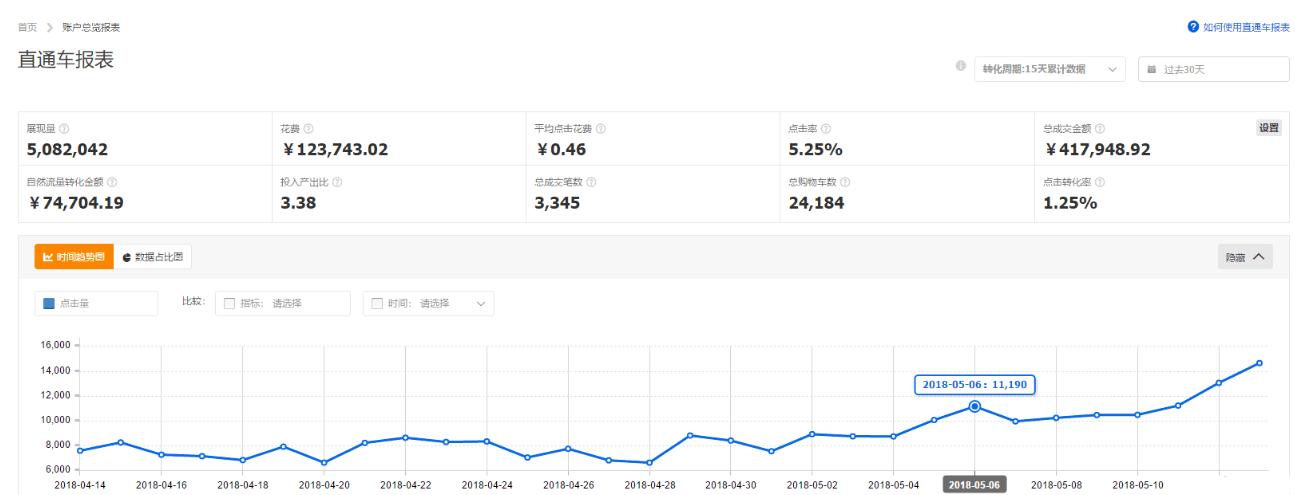This screenshot has height=495, width=1295.
Task: Click the 点击转化率 value 1.25%
Action: pos(1071,203)
